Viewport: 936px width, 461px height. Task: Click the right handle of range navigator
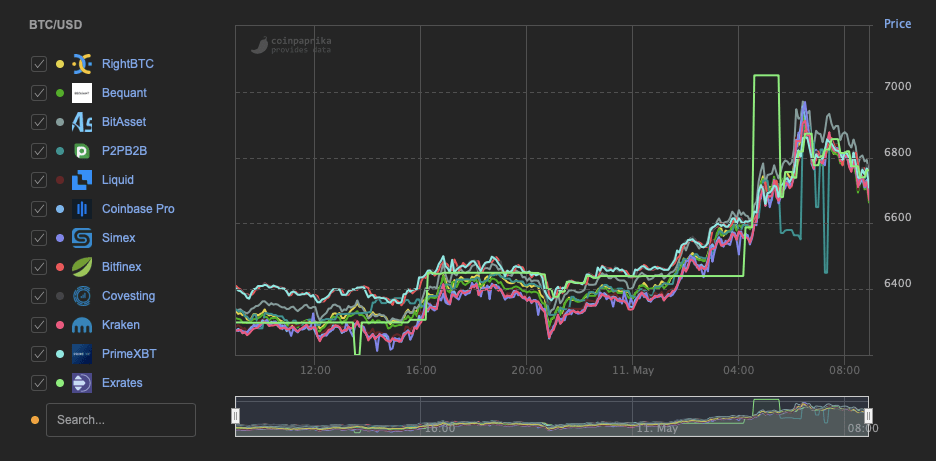coord(868,416)
